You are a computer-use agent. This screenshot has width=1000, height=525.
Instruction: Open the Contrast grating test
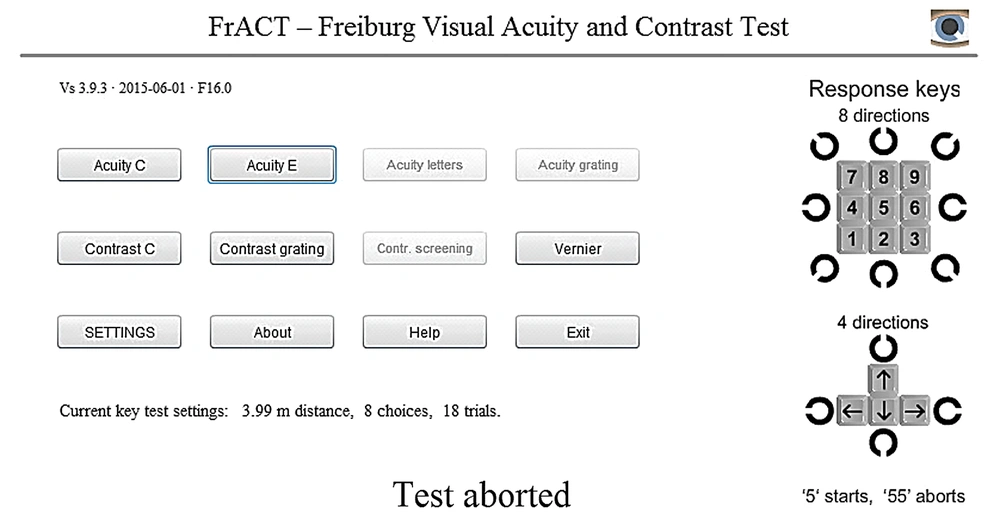tap(272, 248)
